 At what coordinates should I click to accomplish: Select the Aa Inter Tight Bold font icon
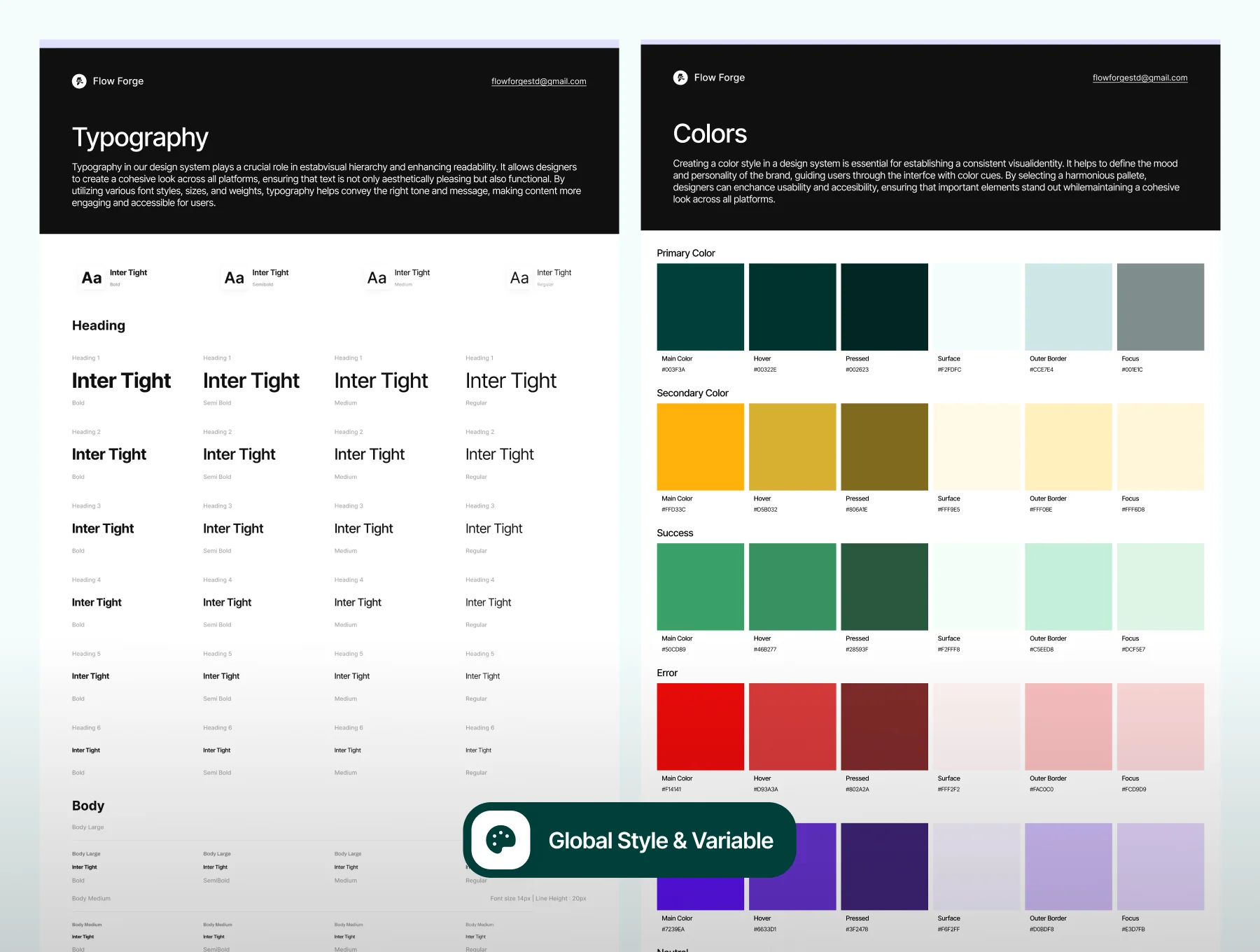click(x=92, y=278)
